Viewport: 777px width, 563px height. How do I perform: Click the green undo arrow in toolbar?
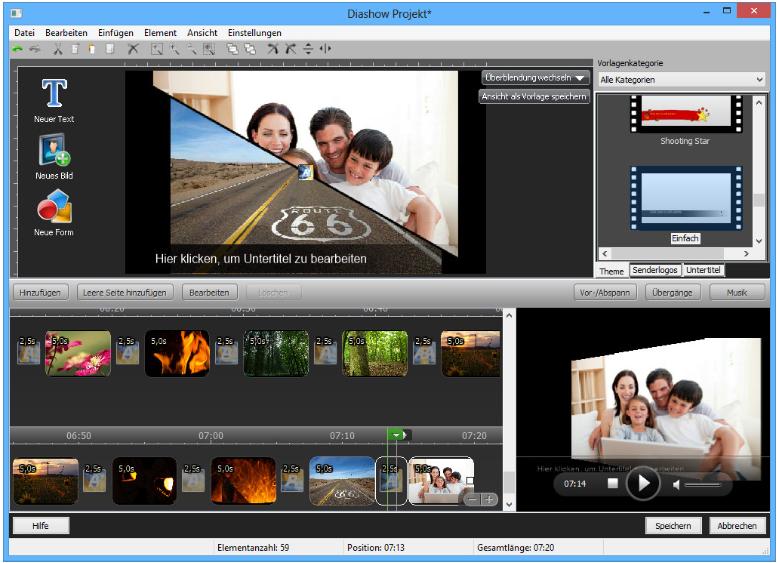(x=18, y=48)
